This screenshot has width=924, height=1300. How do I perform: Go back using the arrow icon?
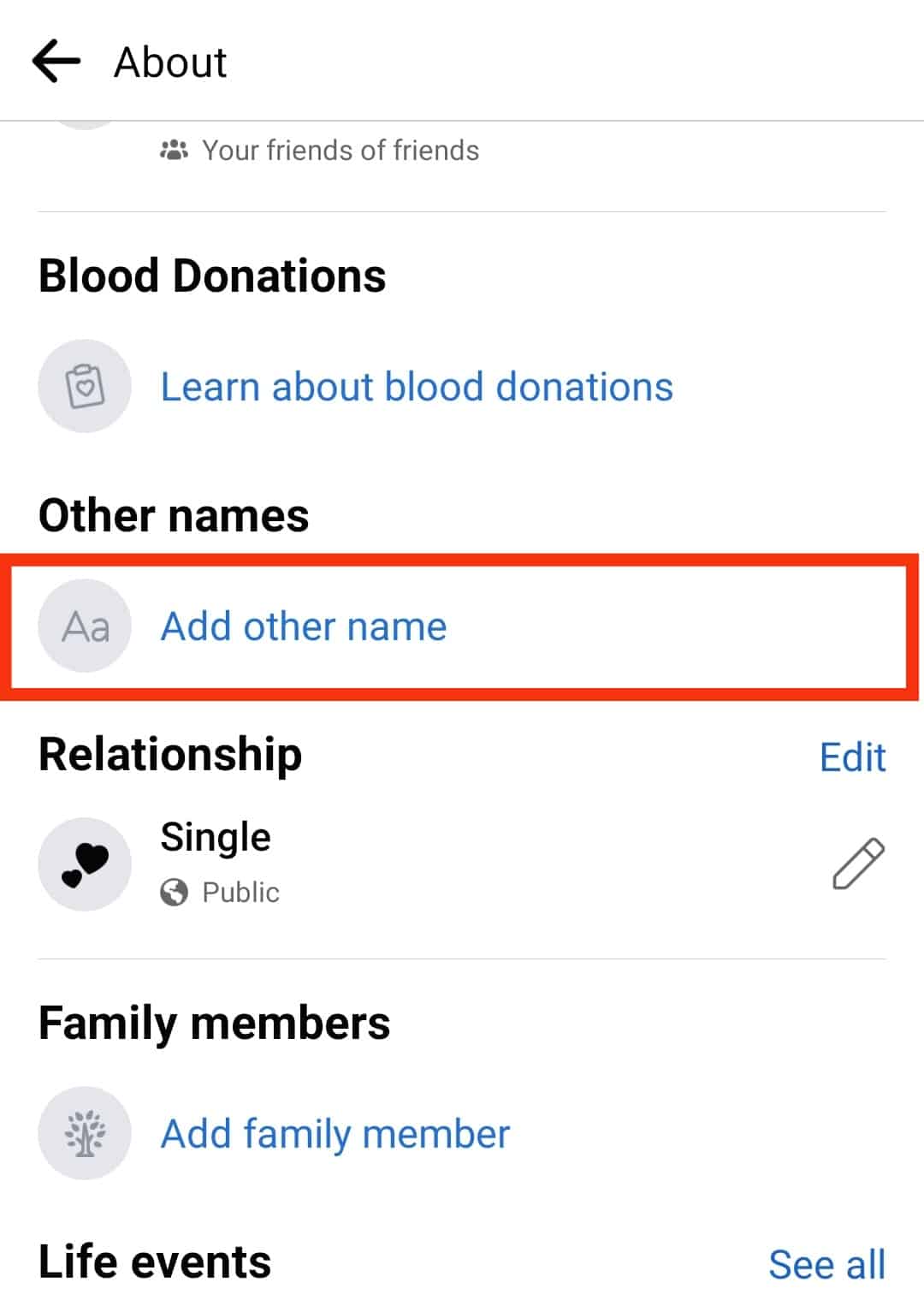click(56, 62)
